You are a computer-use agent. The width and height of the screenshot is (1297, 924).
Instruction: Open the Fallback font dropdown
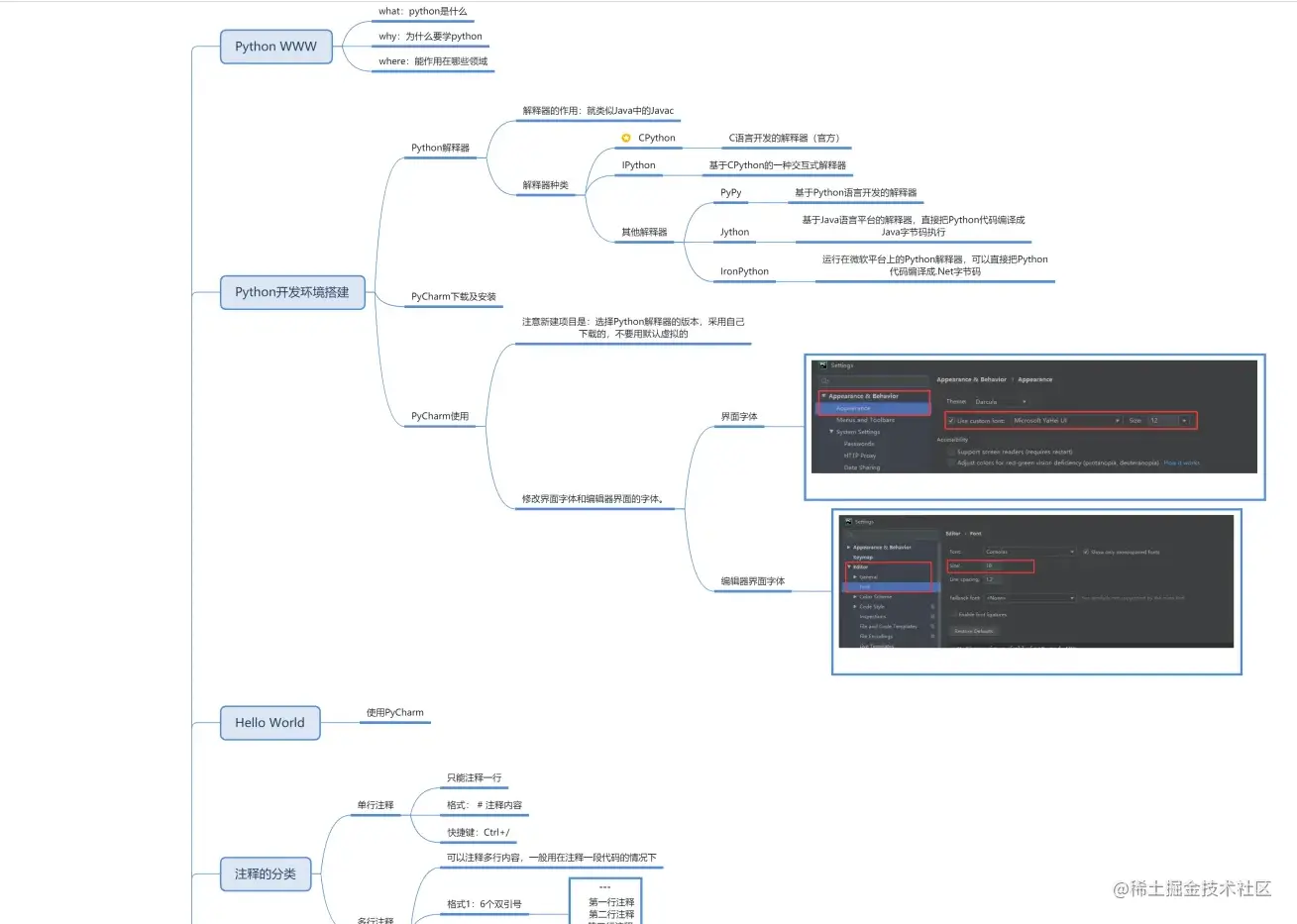pos(1072,598)
